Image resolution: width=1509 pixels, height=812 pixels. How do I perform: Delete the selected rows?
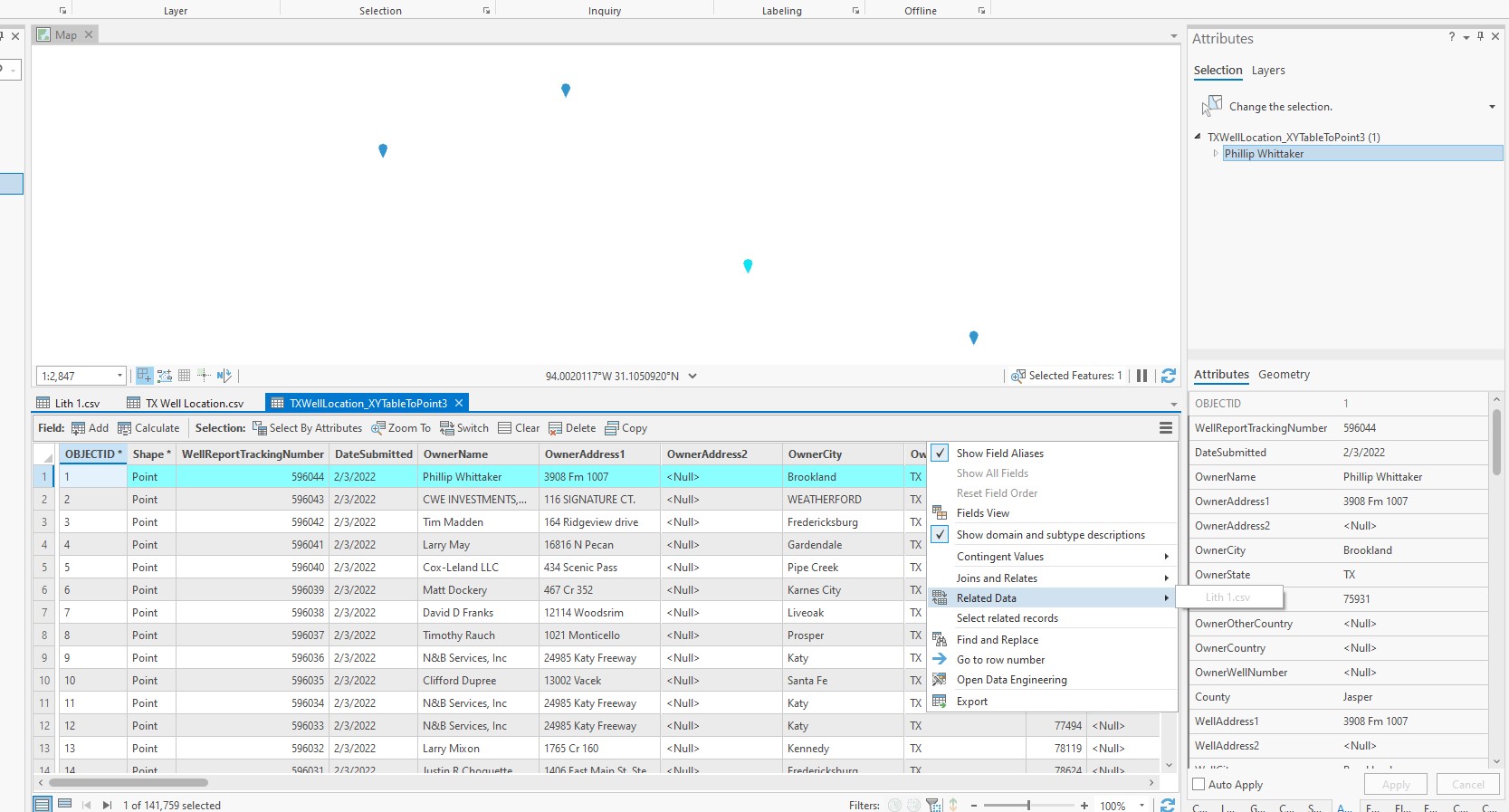point(572,428)
